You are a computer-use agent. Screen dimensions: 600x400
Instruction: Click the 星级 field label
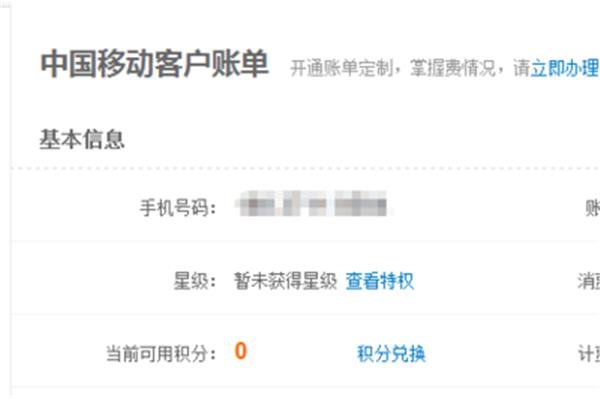point(195,281)
